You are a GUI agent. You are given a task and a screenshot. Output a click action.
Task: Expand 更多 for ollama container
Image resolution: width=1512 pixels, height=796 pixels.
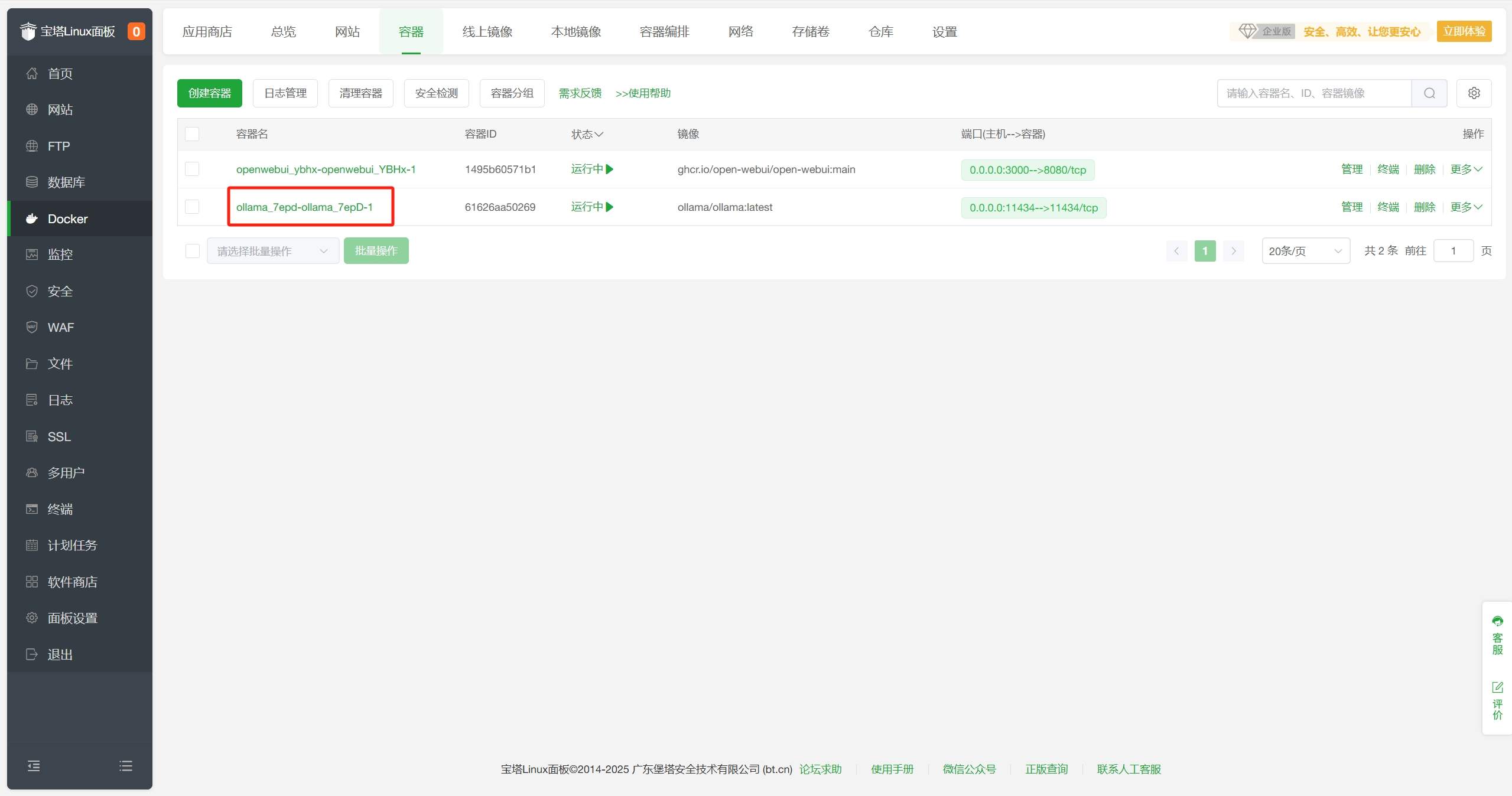click(x=1466, y=207)
